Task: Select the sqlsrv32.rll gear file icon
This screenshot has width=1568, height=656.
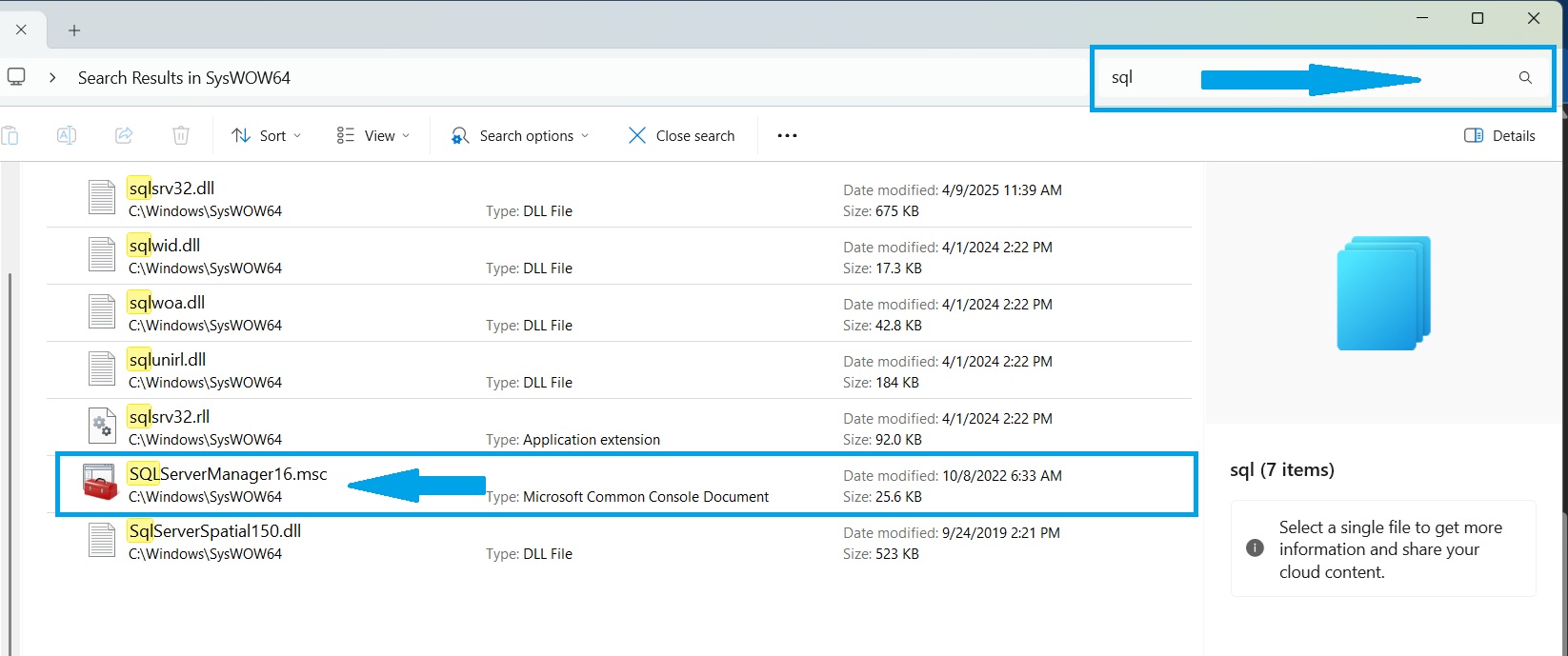Action: point(102,426)
